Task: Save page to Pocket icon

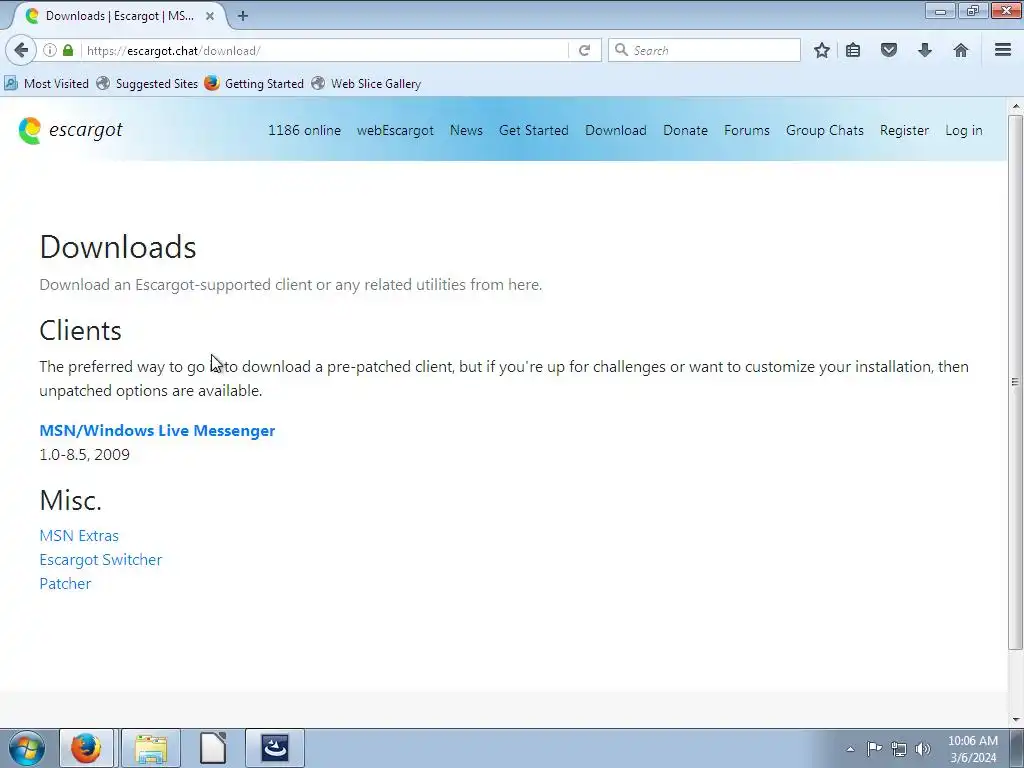Action: (x=889, y=50)
